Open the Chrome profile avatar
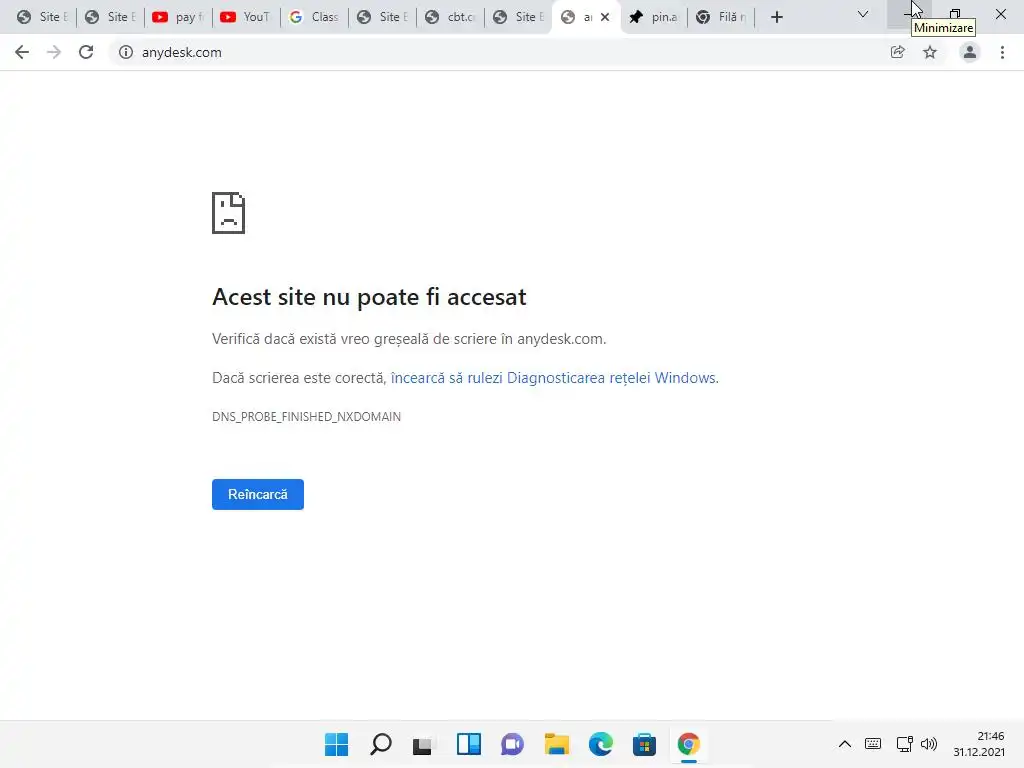 970,52
